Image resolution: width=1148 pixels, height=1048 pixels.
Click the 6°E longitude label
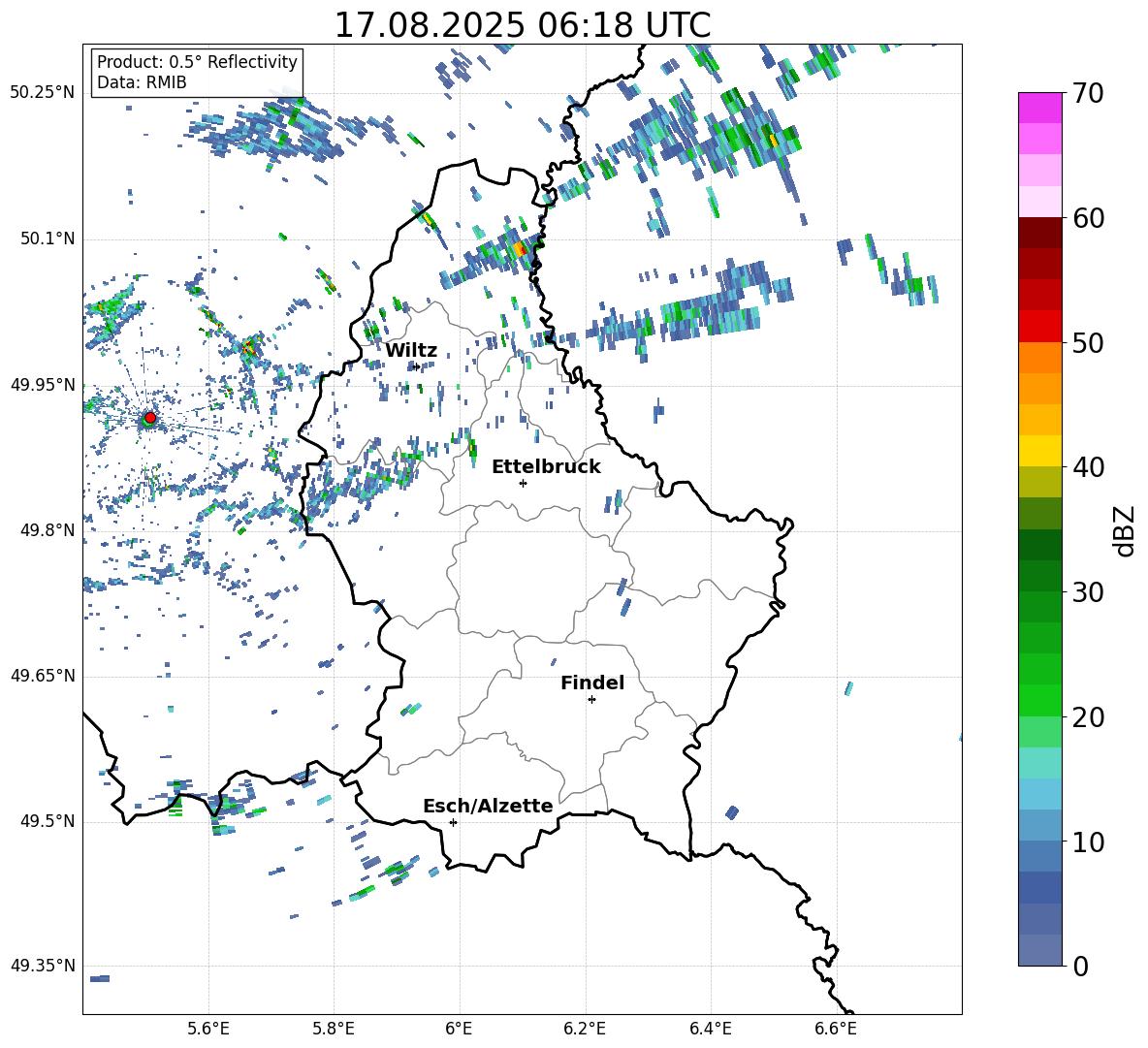[459, 1030]
